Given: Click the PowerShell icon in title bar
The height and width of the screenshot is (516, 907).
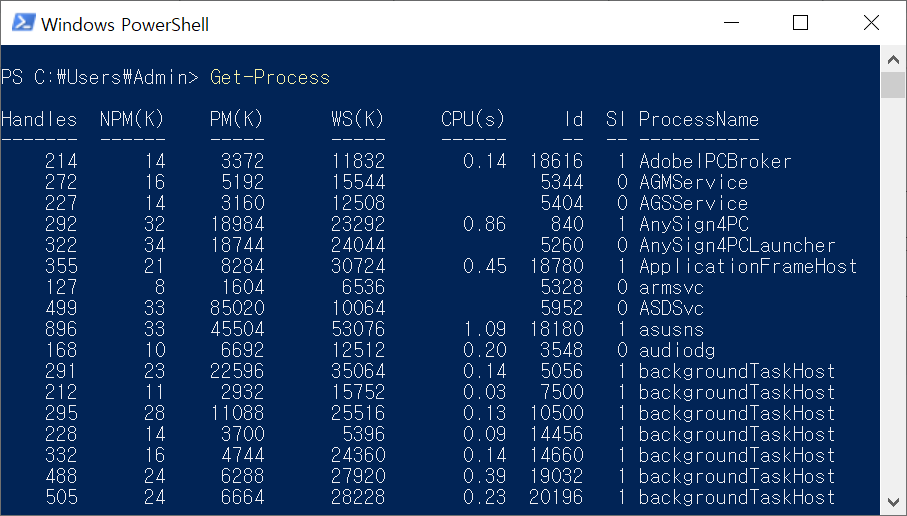Looking at the screenshot, I should pyautogui.click(x=23, y=23).
